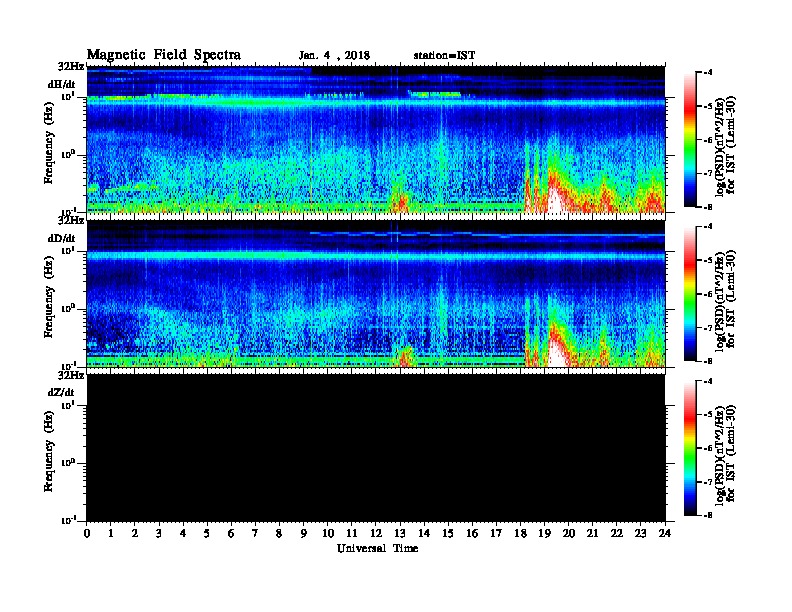This screenshot has width=792, height=612.
Task: Click hour '18' on the time axis
Action: pos(520,534)
